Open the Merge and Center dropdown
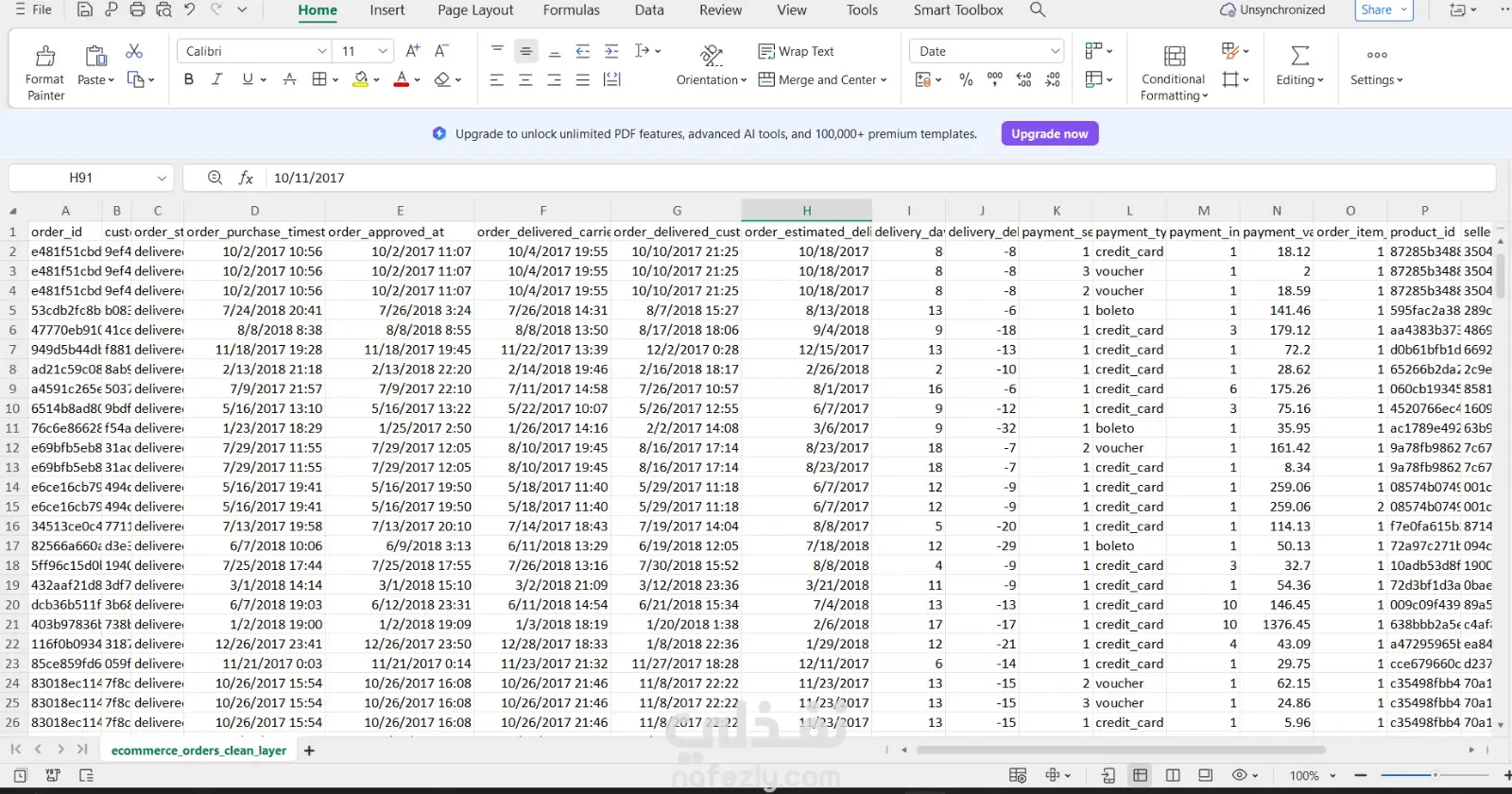Image resolution: width=1512 pixels, height=794 pixels. pos(884,80)
